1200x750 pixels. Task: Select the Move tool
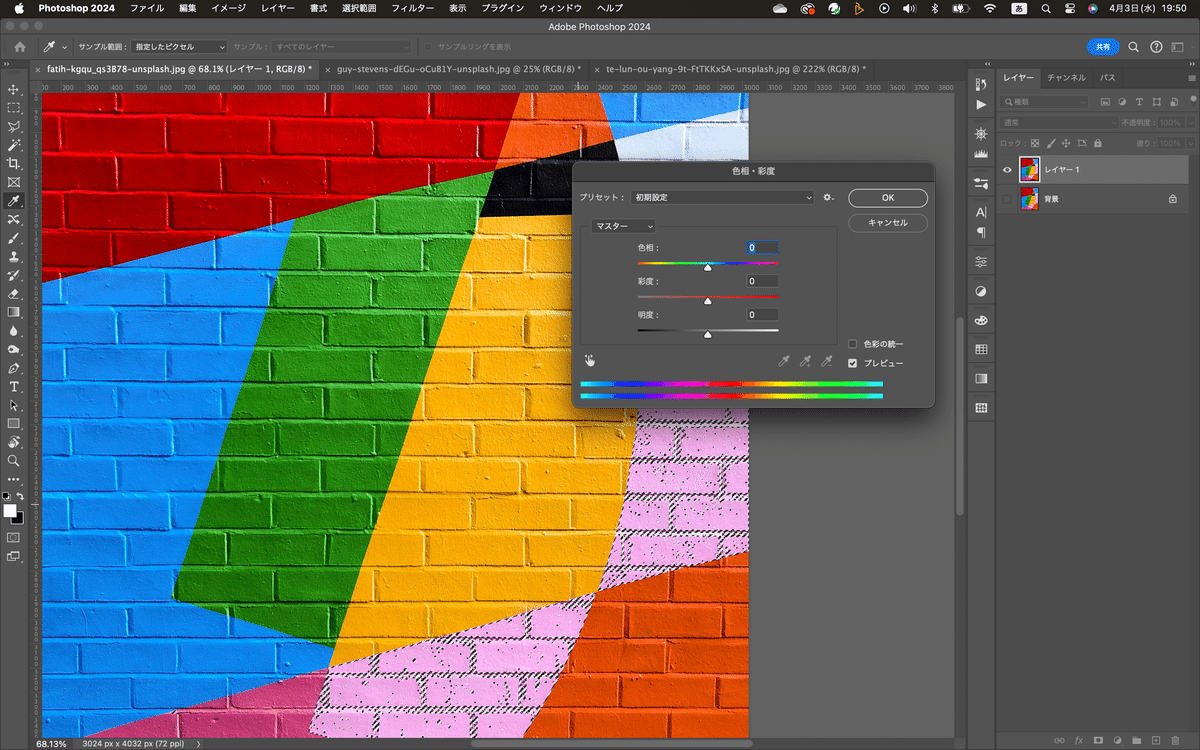pos(14,89)
